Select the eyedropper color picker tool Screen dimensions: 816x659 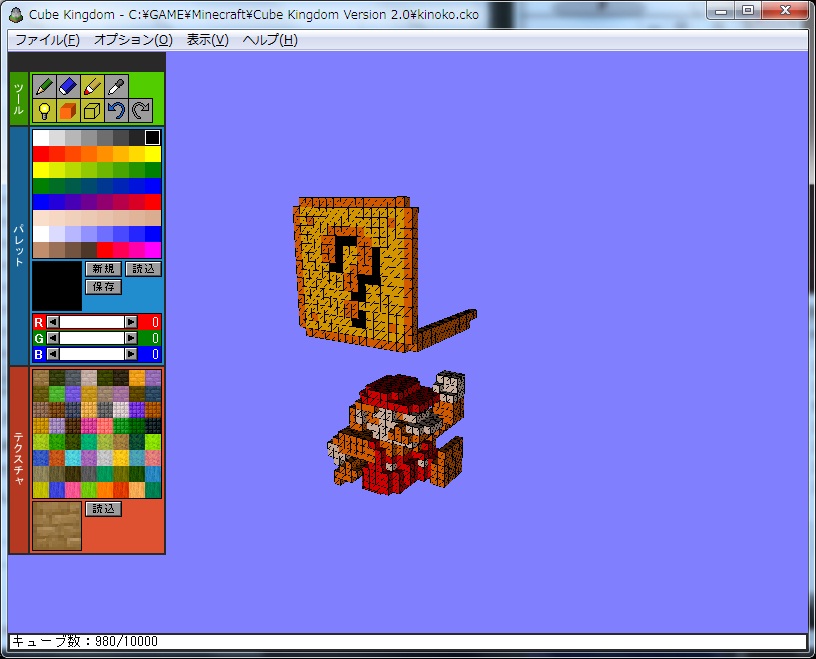coord(117,86)
